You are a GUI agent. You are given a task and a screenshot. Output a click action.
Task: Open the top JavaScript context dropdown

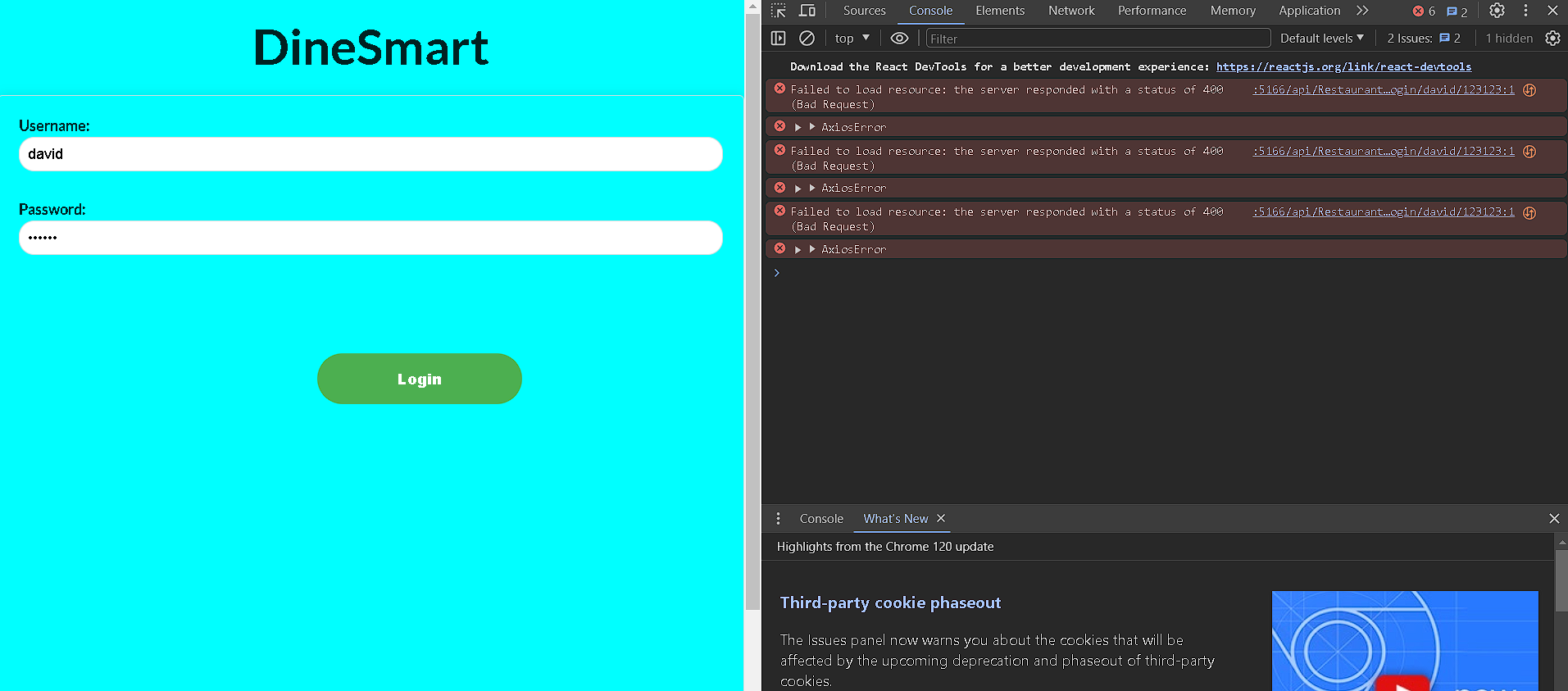coord(852,39)
